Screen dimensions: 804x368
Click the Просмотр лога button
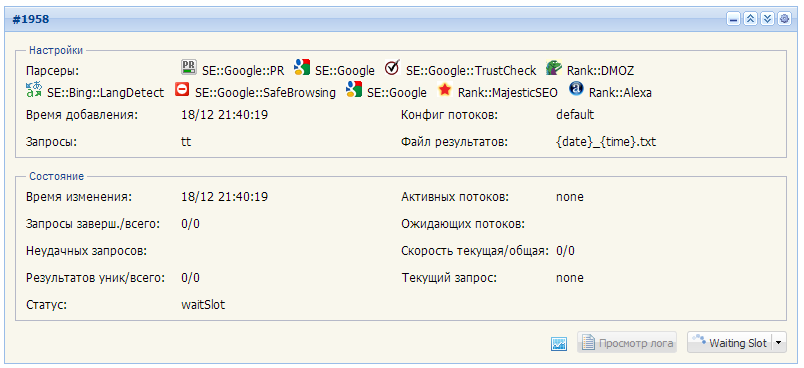(x=627, y=342)
